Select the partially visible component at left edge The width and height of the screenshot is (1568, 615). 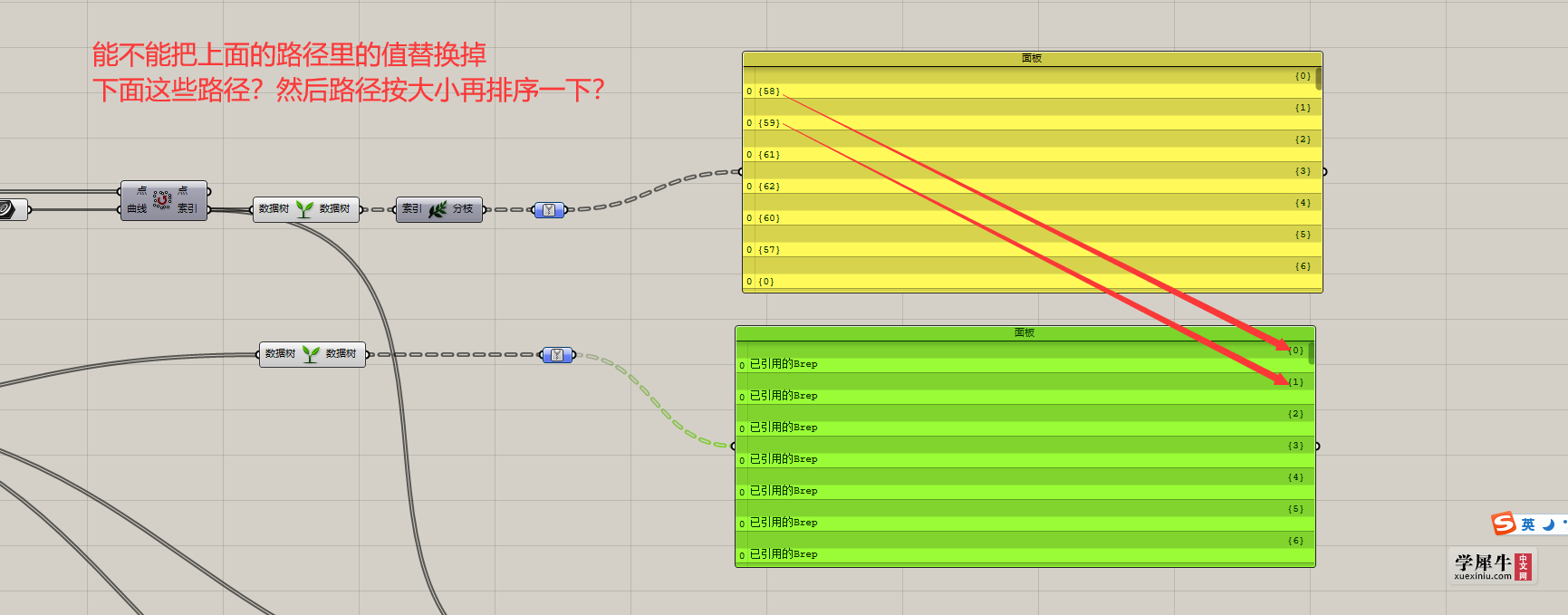pyautogui.click(x=13, y=209)
